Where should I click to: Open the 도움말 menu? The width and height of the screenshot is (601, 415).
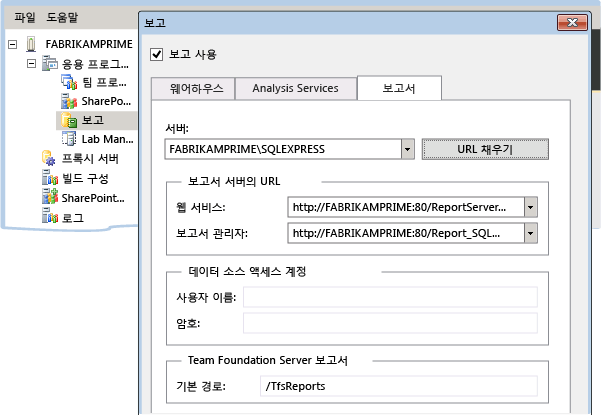coord(62,17)
